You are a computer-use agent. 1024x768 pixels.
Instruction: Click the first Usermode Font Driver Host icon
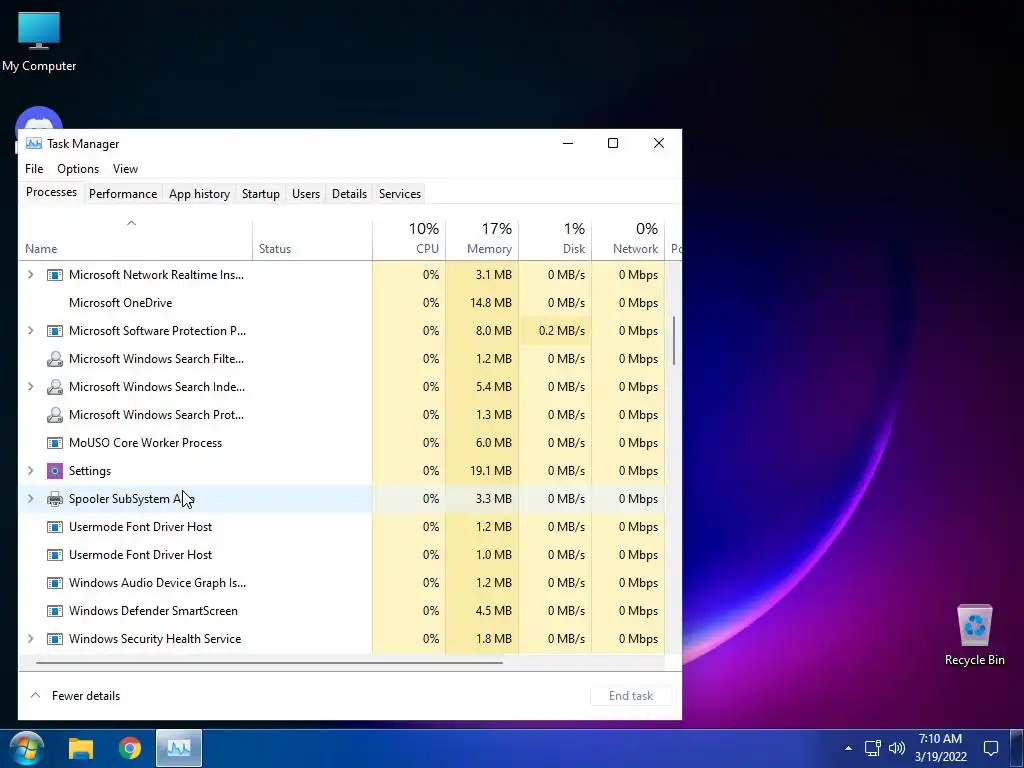tap(55, 527)
